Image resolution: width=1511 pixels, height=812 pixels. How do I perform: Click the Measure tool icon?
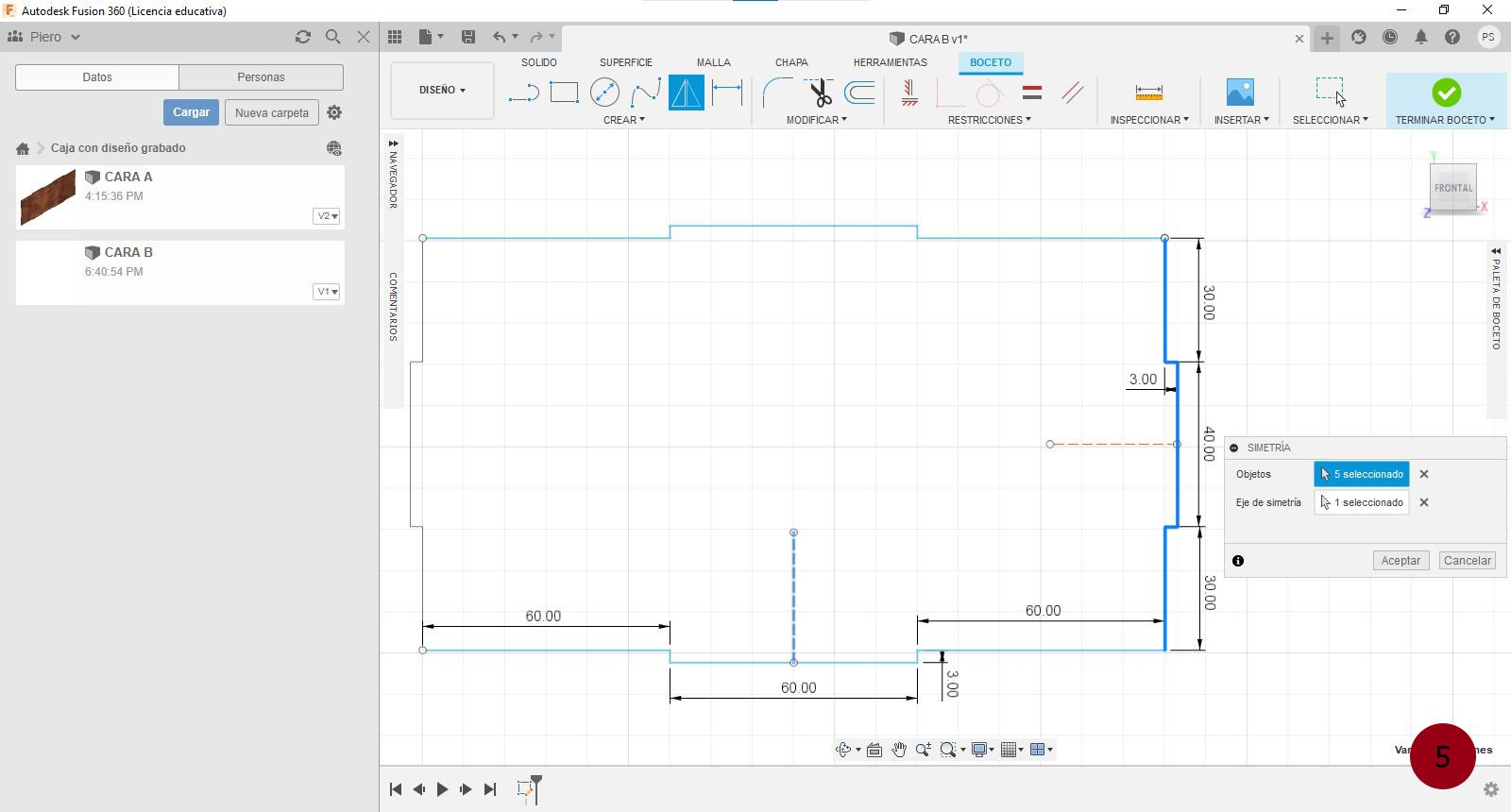[1149, 93]
